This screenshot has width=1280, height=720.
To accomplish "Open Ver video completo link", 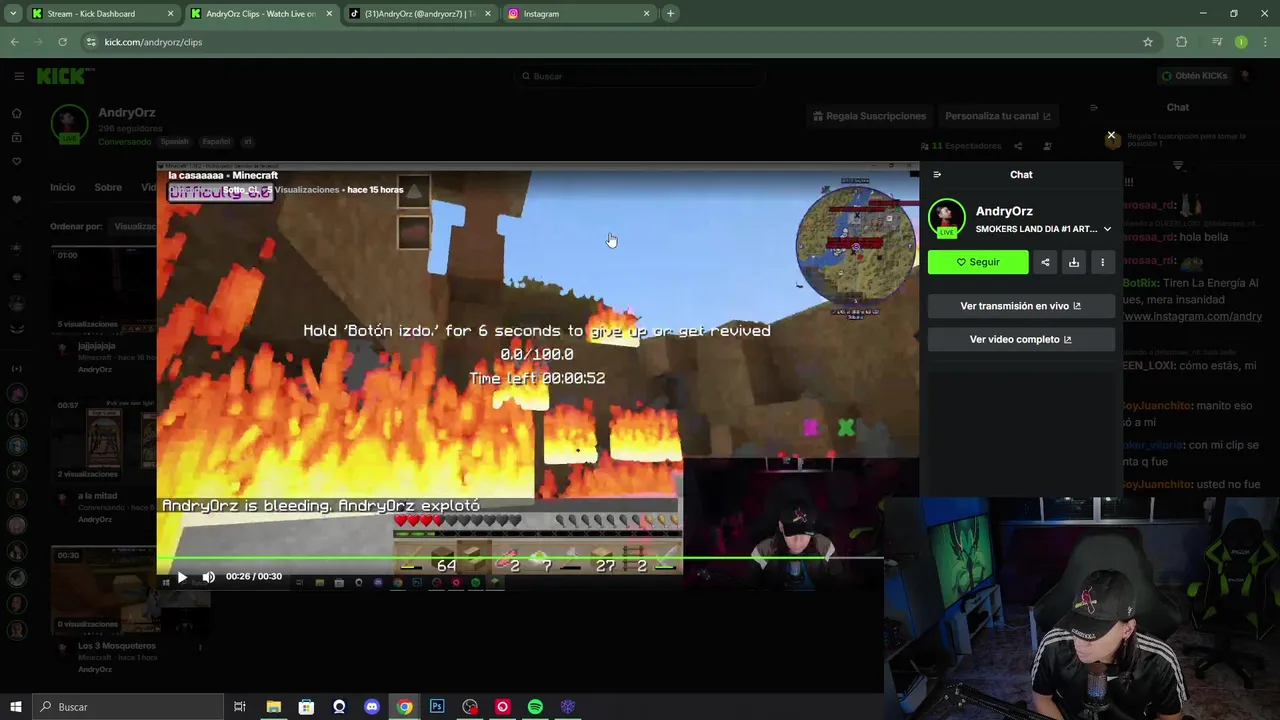I will [1021, 339].
